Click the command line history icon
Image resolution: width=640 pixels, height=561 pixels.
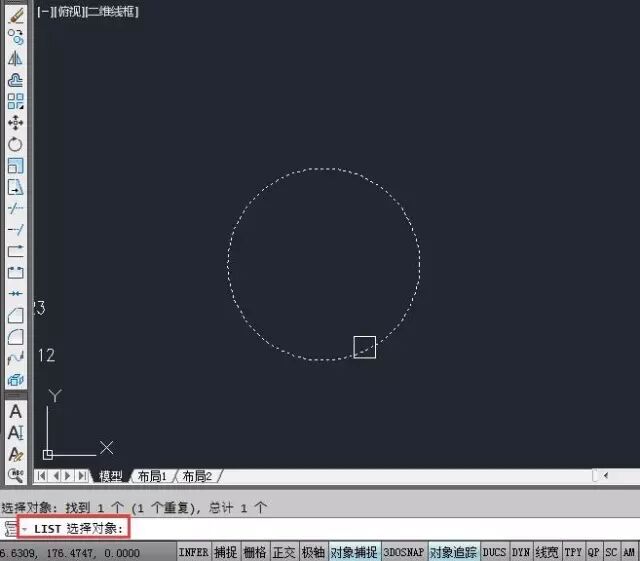coord(10,529)
